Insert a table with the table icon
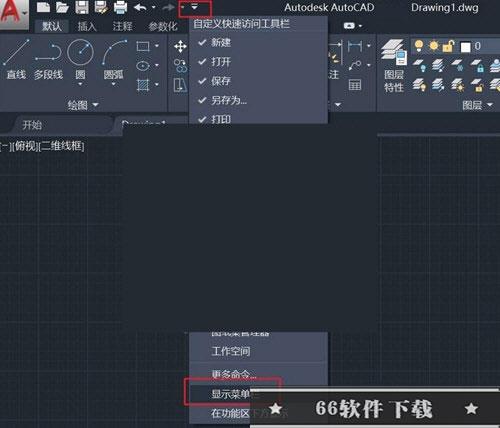The width and height of the screenshot is (500, 428). [355, 85]
